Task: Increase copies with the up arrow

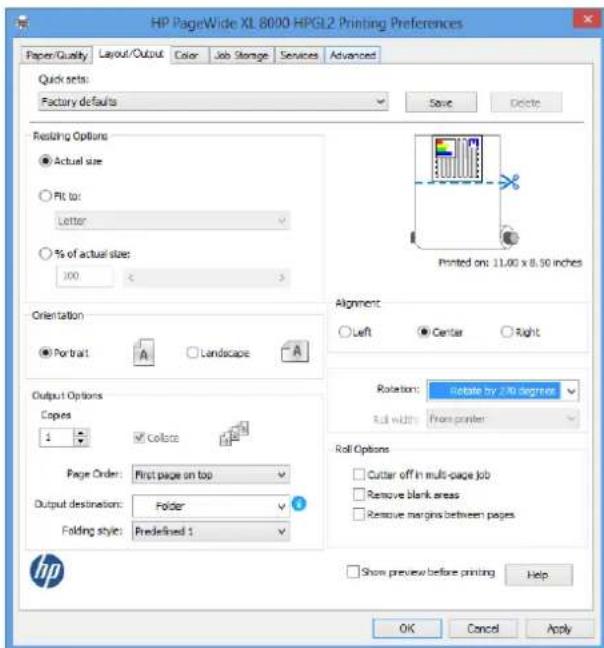Action: pyautogui.click(x=81, y=433)
